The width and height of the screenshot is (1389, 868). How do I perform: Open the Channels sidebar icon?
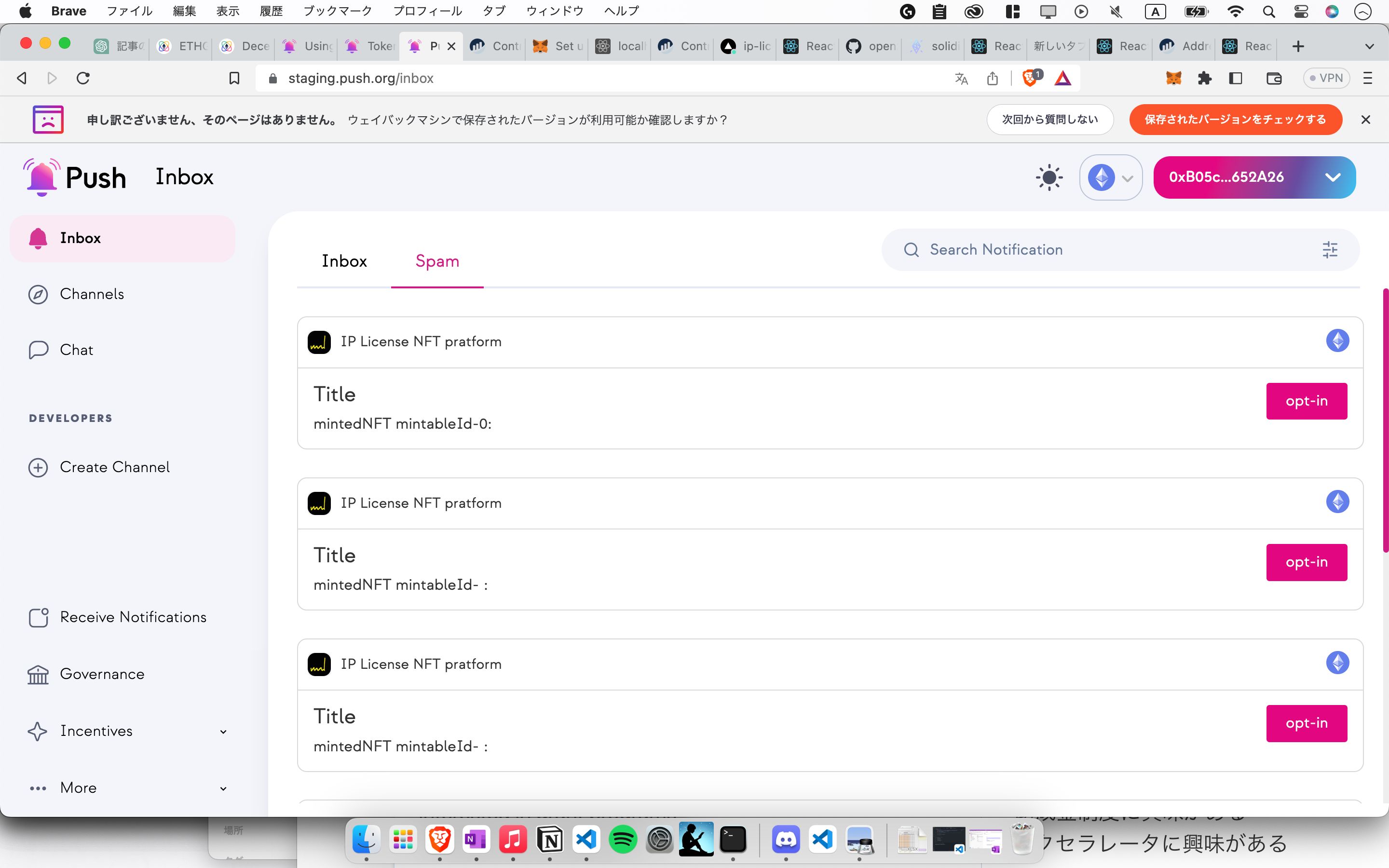(37, 294)
